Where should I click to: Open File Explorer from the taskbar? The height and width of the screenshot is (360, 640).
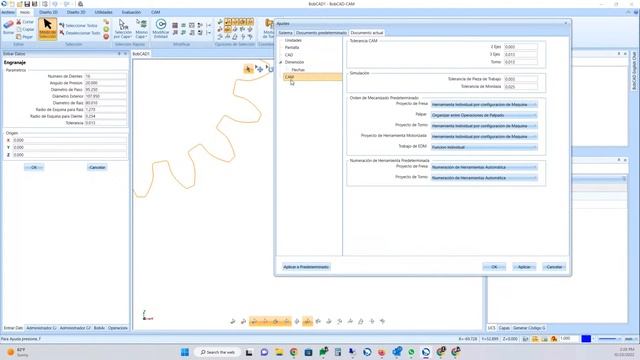pyautogui.click(x=279, y=352)
